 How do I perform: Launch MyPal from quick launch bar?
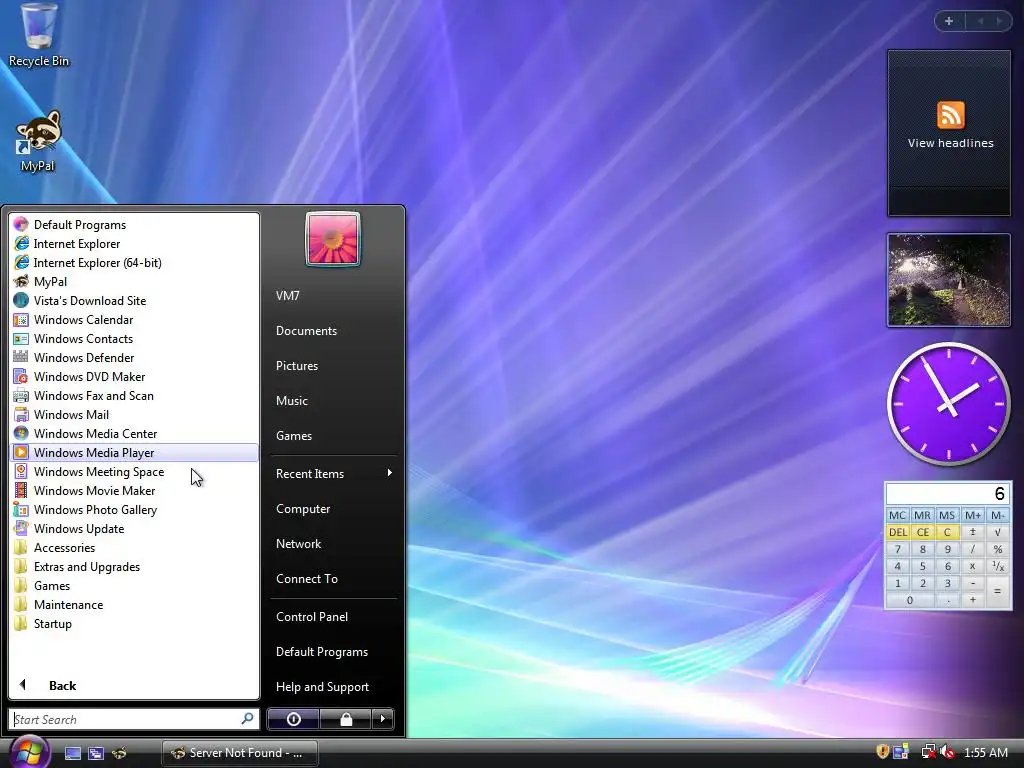[x=119, y=753]
